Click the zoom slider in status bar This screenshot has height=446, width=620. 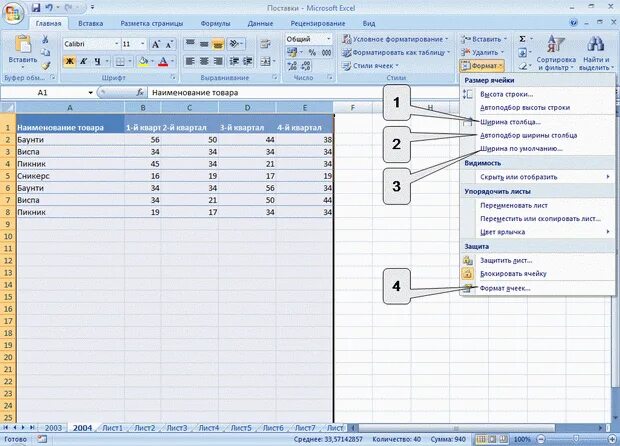pyautogui.click(x=576, y=439)
